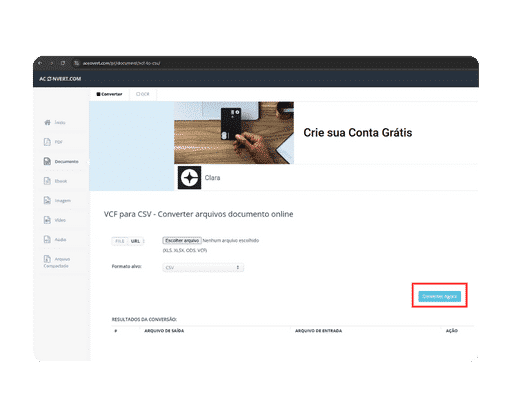Click the browser address bar URL

click(x=121, y=63)
